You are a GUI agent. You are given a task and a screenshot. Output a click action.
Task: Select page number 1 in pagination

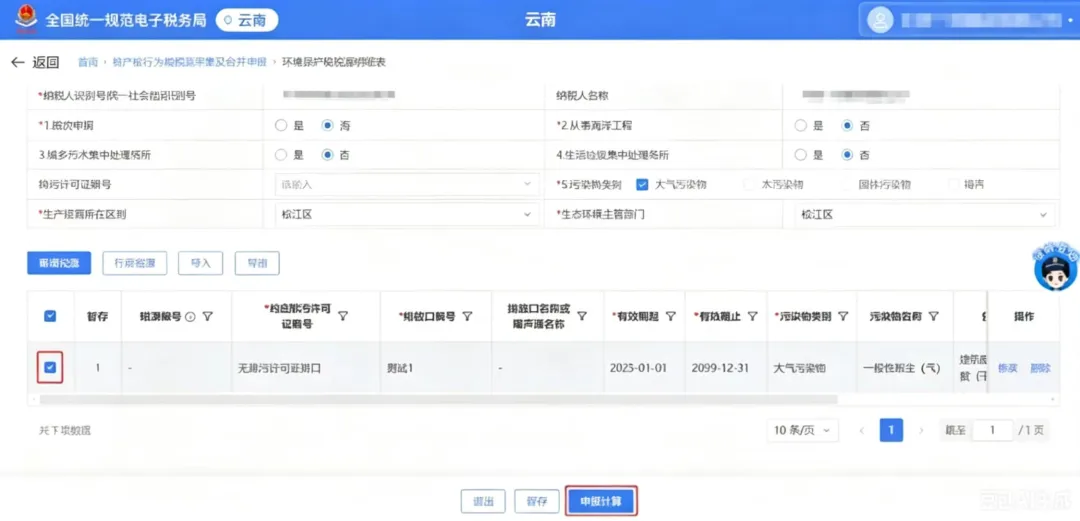[891, 431]
